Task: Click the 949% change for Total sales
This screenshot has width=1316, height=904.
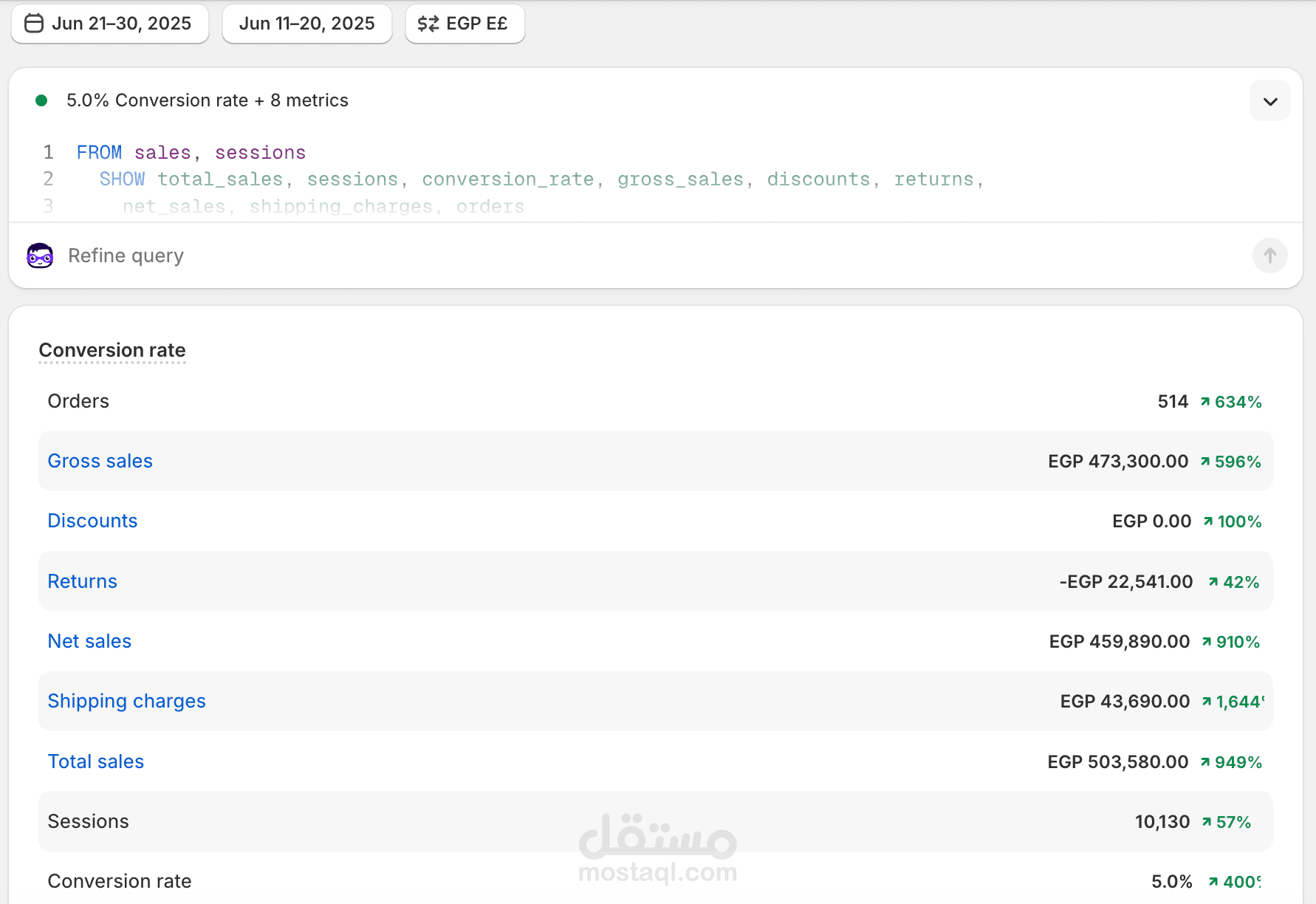Action: click(x=1231, y=762)
